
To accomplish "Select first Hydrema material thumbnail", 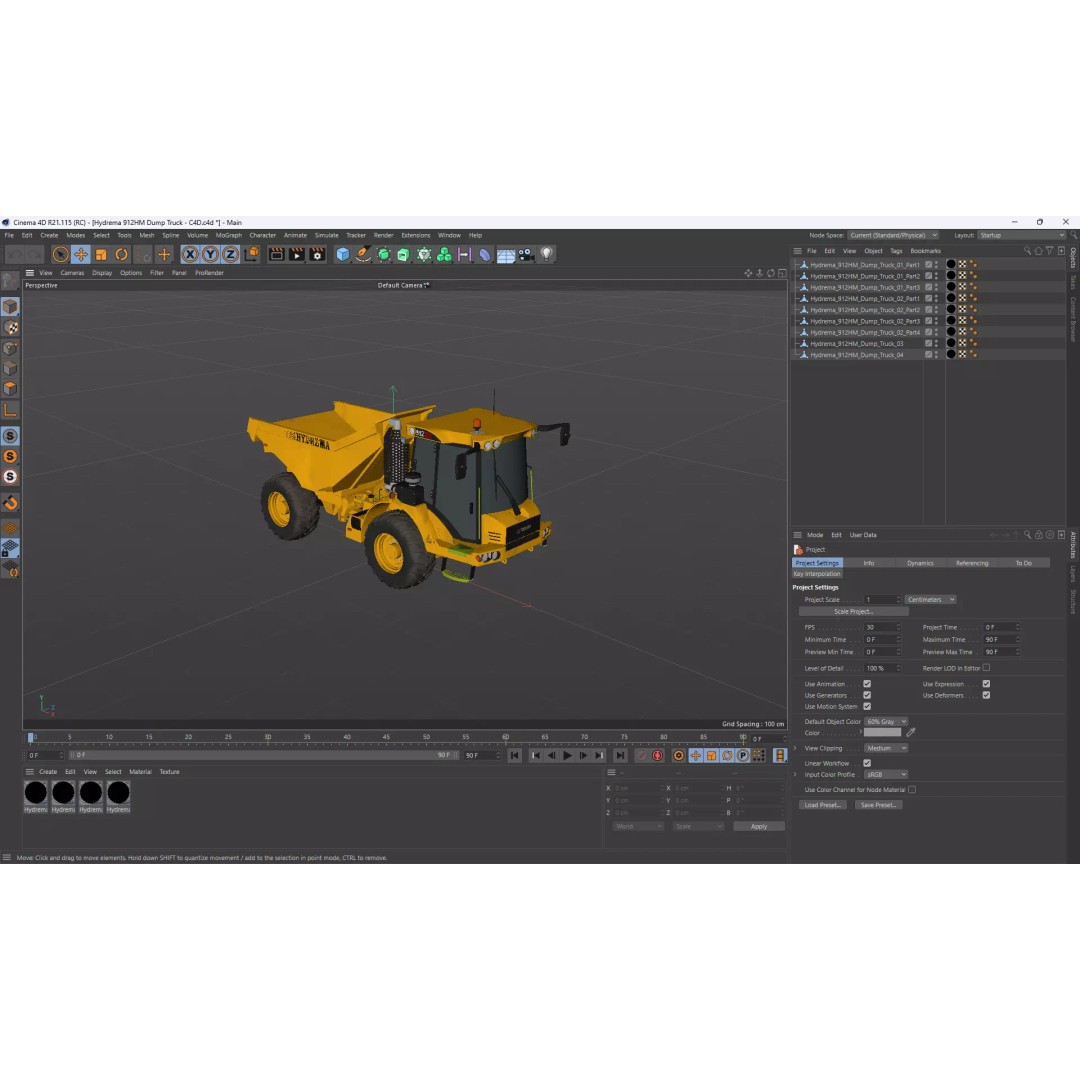I will pos(36,797).
